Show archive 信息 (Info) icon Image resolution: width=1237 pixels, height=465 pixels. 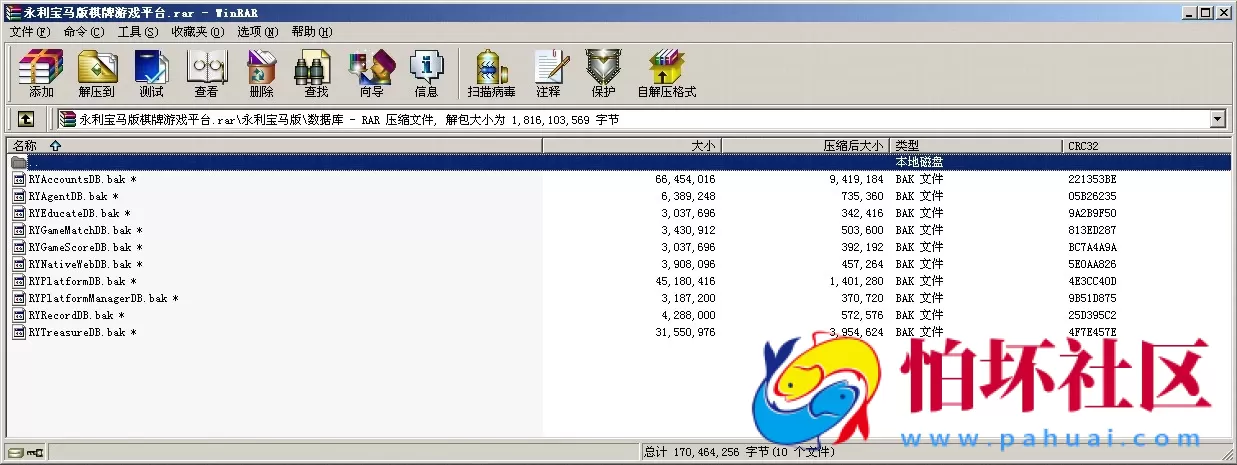[x=426, y=73]
